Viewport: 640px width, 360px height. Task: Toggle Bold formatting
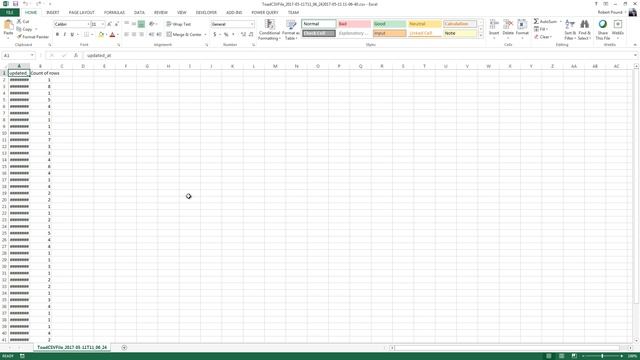click(x=57, y=35)
